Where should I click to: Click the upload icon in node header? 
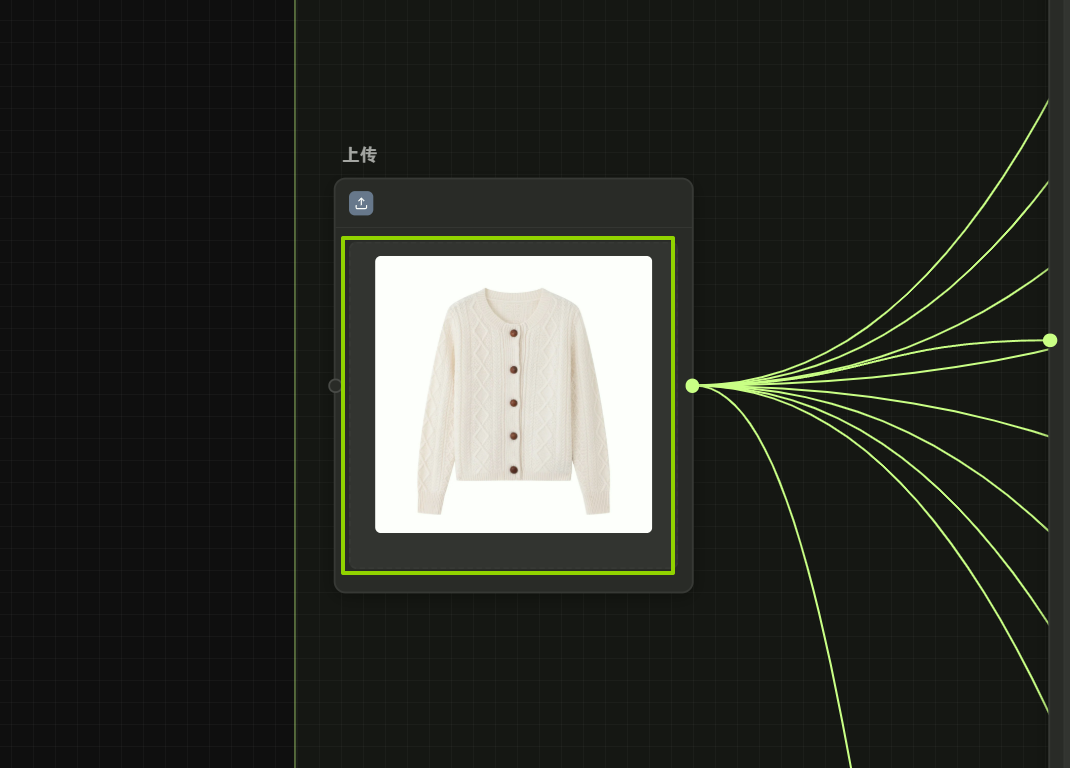pyautogui.click(x=361, y=203)
